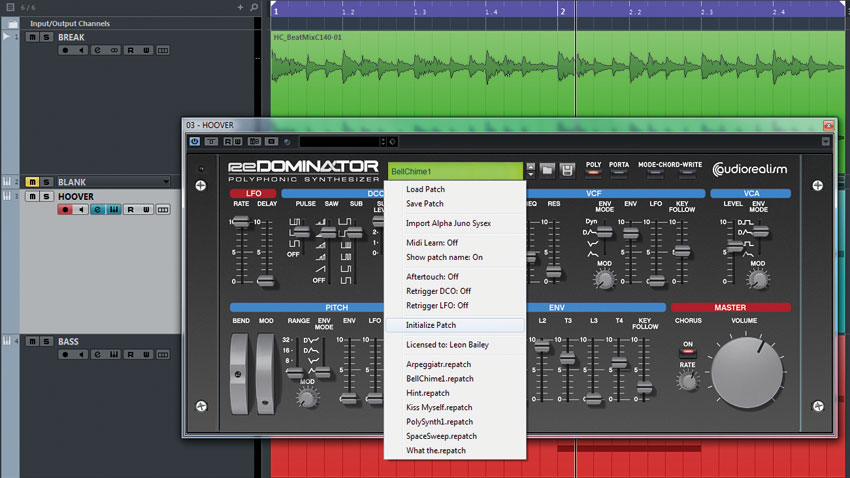Viewport: 850px width, 478px height.
Task: Toggle the CHORUS ON switch
Action: coord(688,353)
